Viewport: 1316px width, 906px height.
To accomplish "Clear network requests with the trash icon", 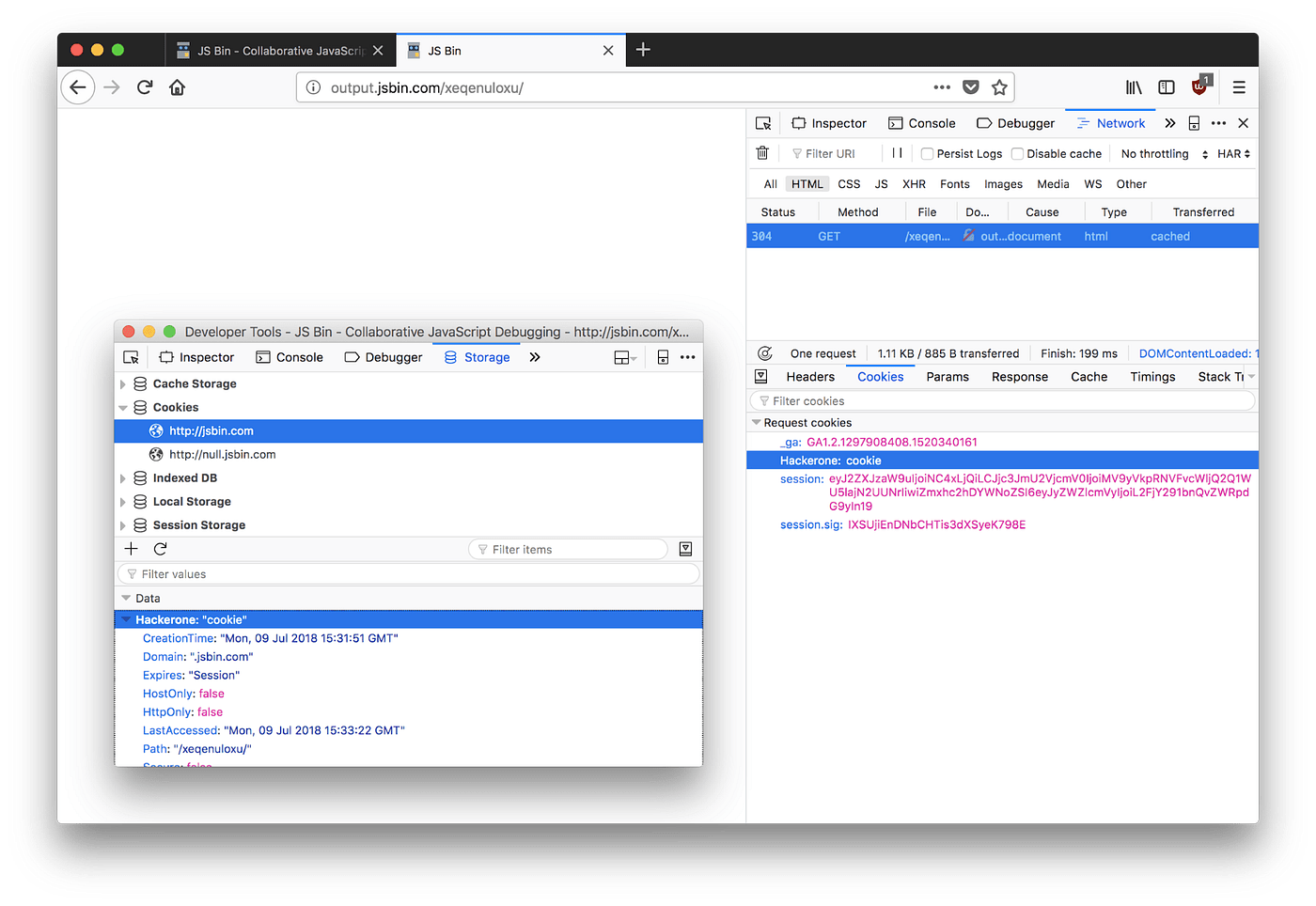I will click(761, 152).
